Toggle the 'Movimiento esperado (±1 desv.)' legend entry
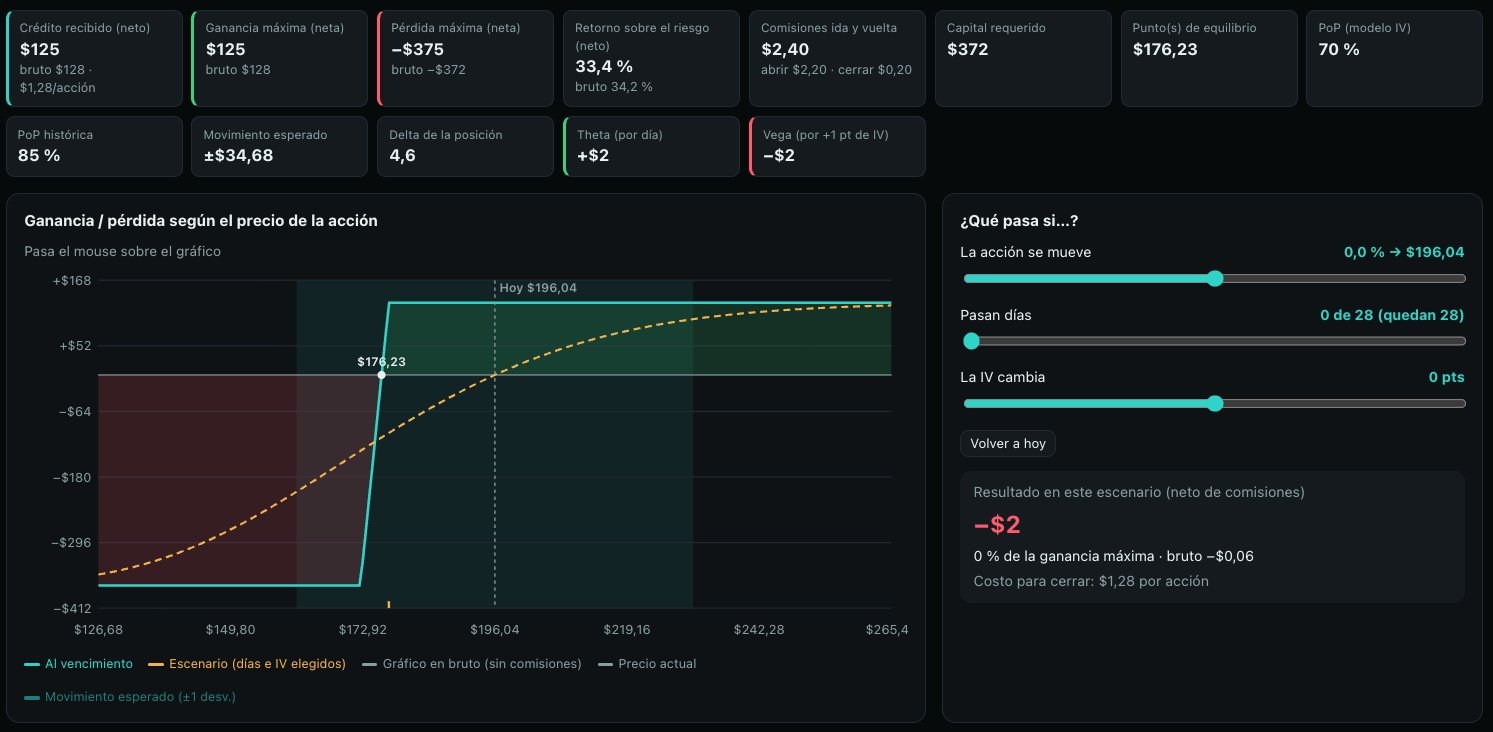This screenshot has width=1493, height=732. [x=130, y=697]
